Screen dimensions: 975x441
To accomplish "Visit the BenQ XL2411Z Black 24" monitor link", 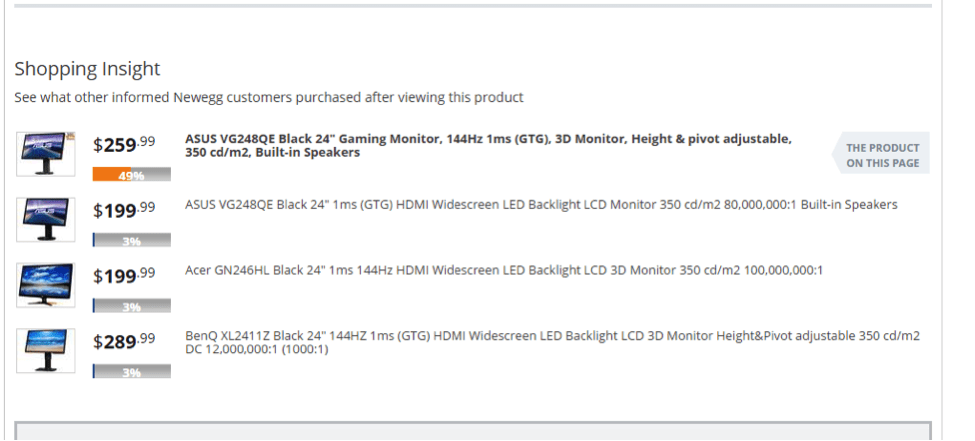I will [x=552, y=343].
